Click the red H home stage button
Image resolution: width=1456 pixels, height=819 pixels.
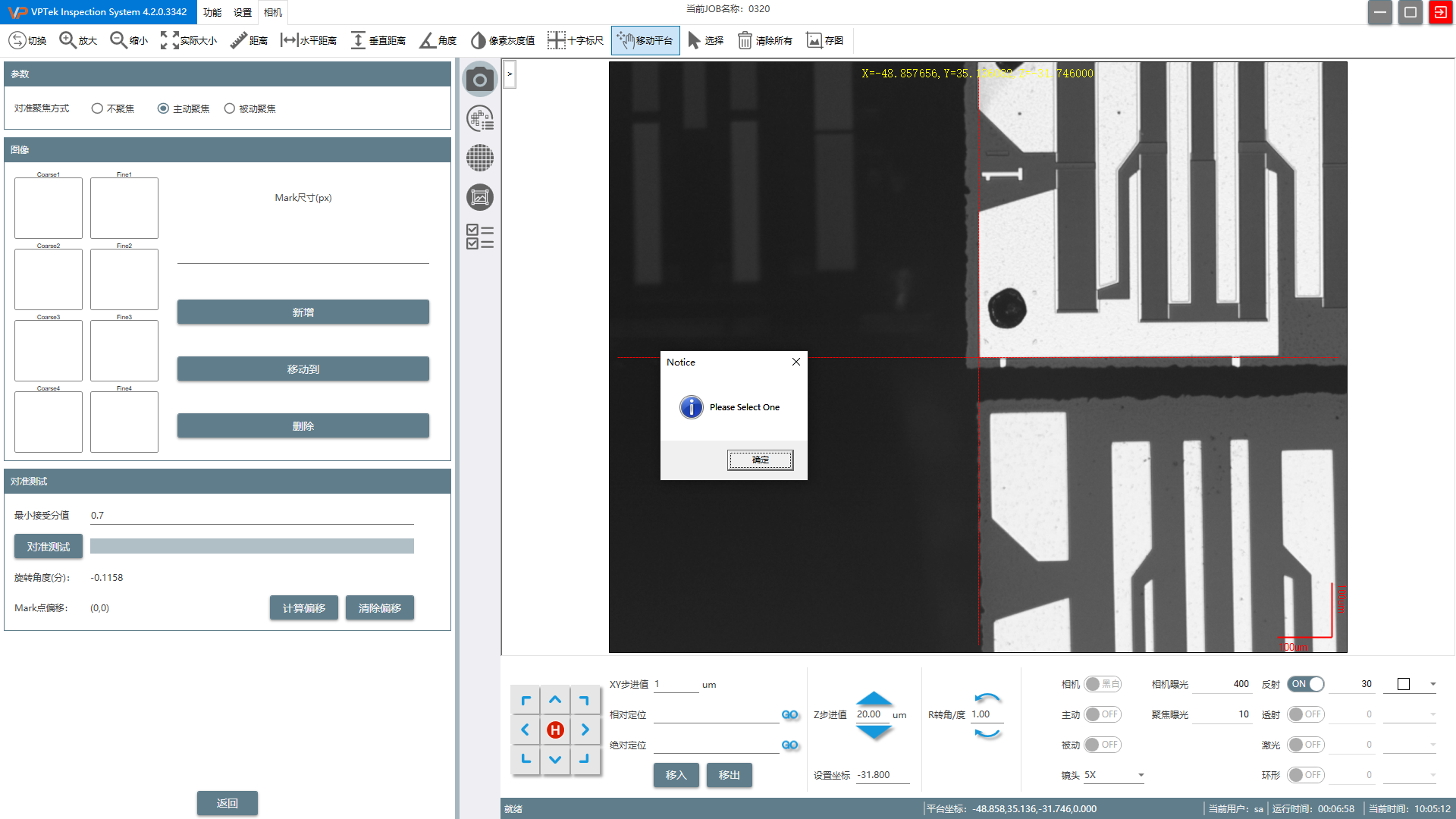click(x=555, y=730)
